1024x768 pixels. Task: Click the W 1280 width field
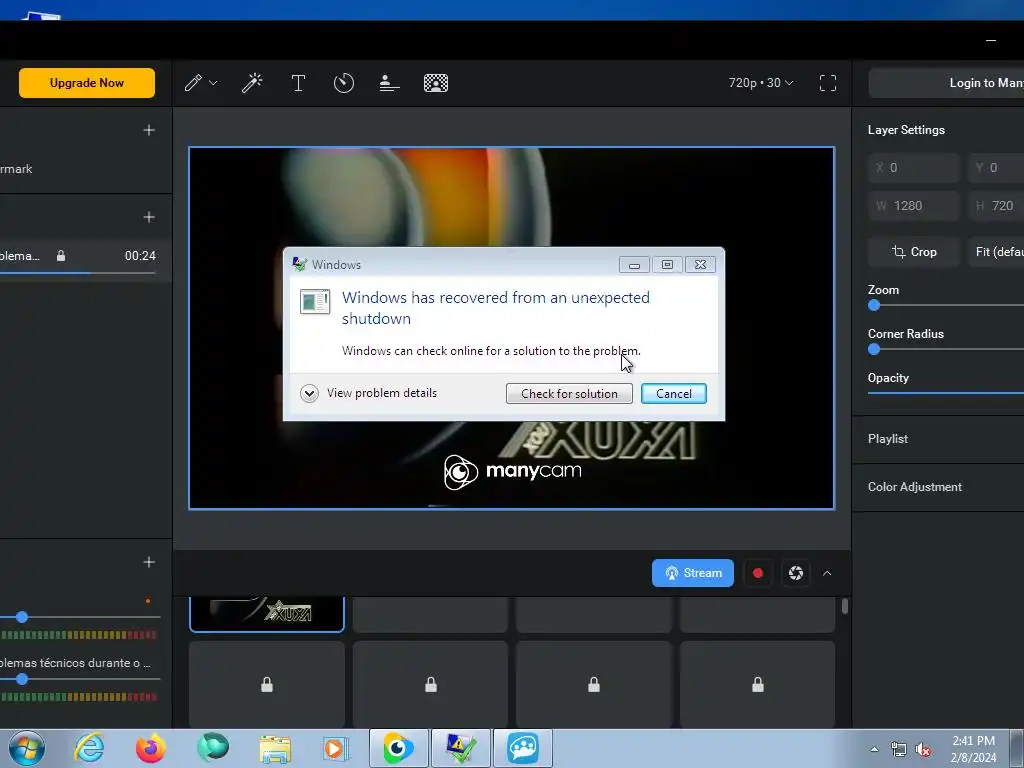[x=914, y=206]
